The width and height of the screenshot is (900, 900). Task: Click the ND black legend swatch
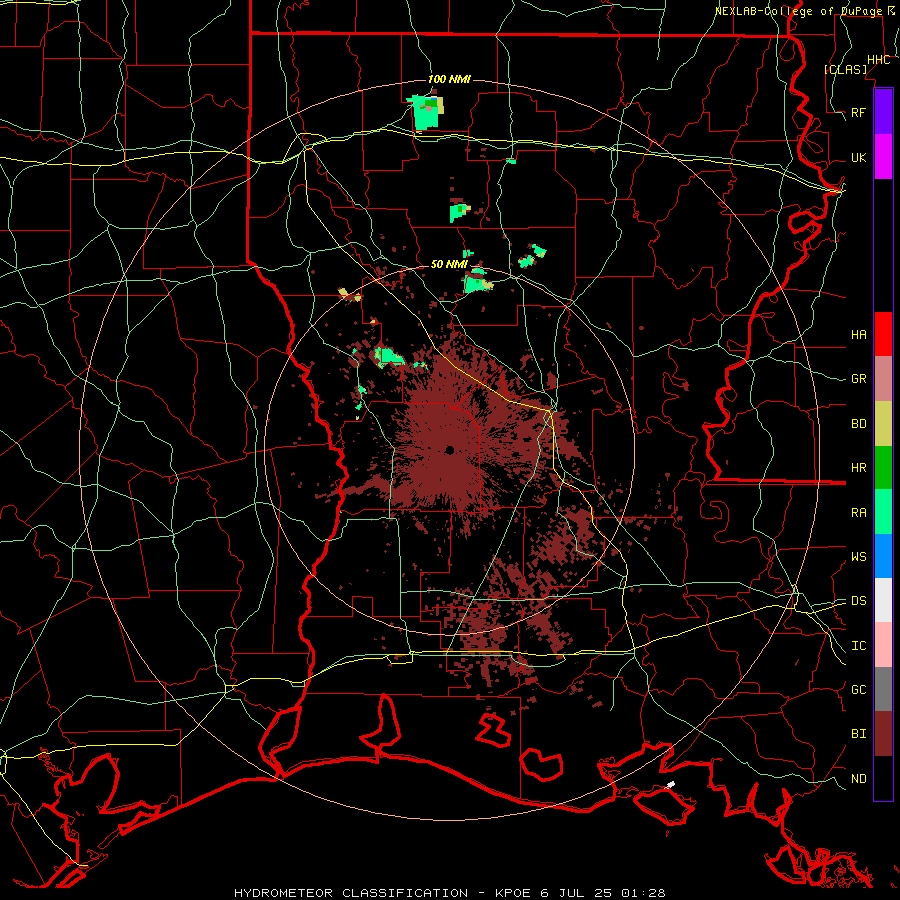tap(883, 778)
